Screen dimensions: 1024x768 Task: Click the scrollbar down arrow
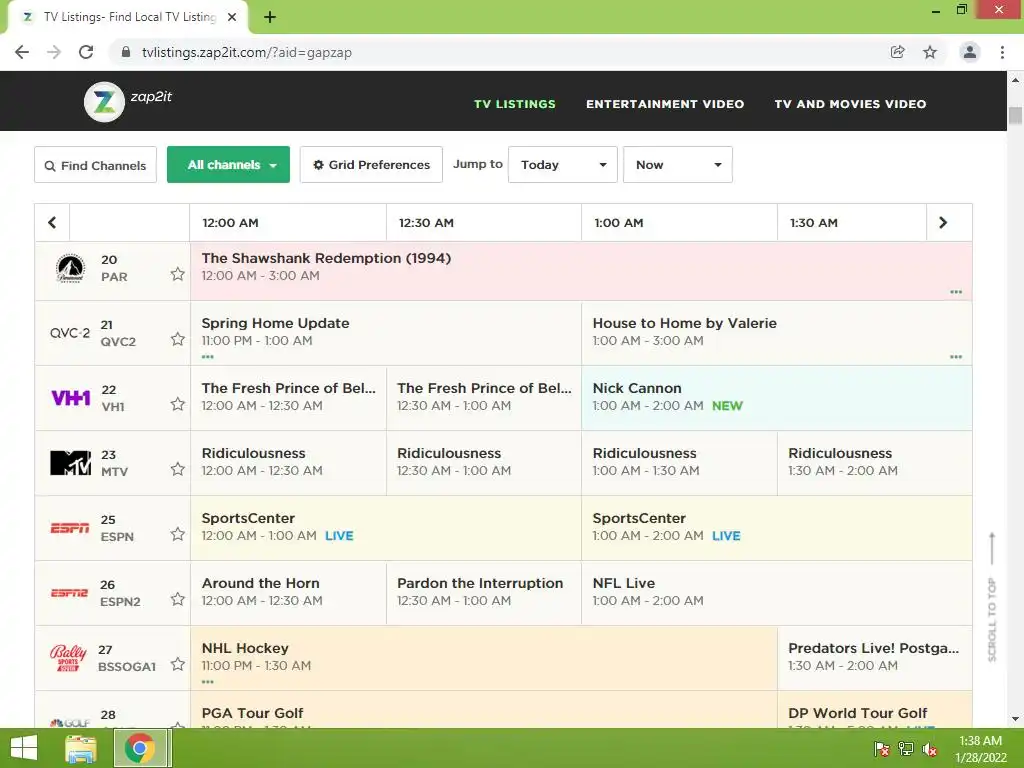1015,719
